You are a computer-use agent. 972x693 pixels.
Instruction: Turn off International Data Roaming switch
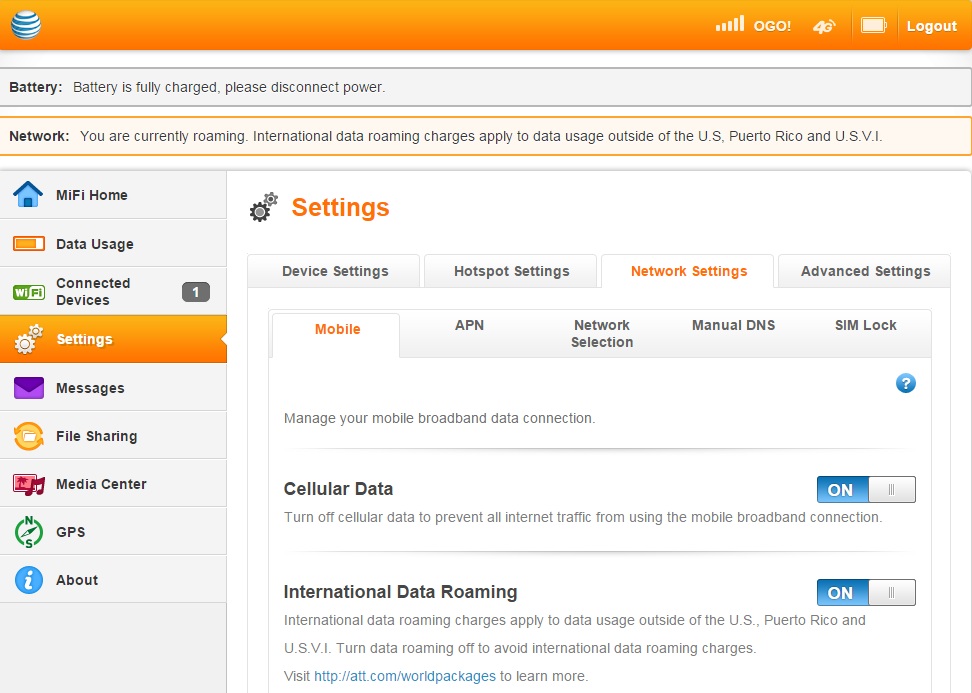click(866, 593)
